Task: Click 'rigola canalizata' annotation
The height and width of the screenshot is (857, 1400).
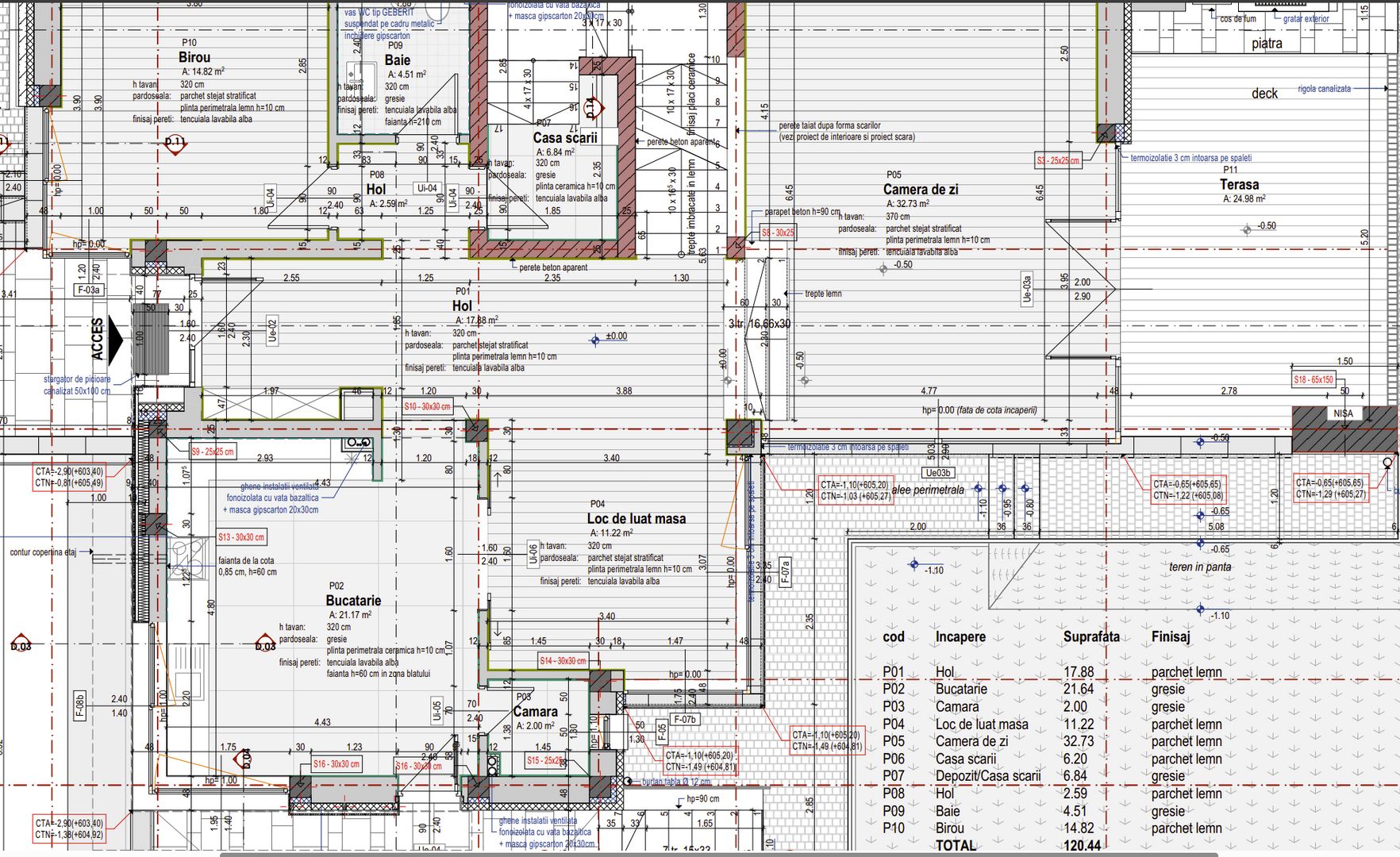Action: click(1324, 89)
